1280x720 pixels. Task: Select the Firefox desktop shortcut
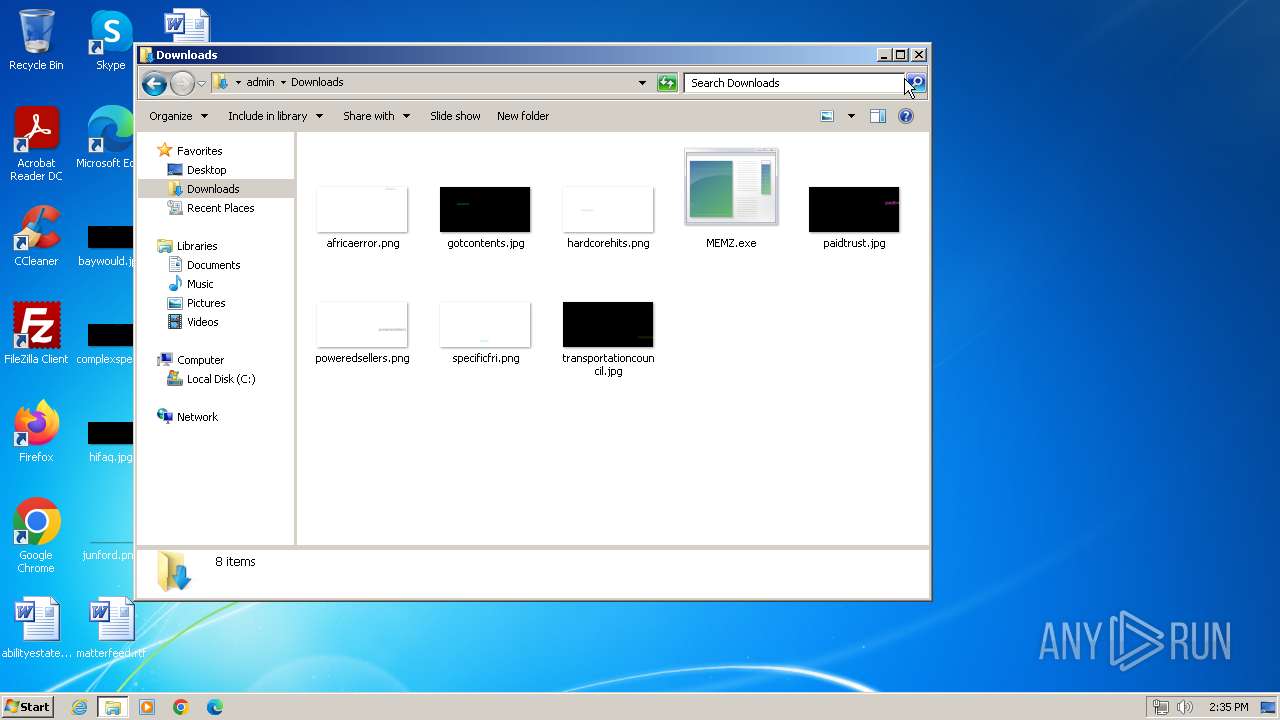coord(36,432)
